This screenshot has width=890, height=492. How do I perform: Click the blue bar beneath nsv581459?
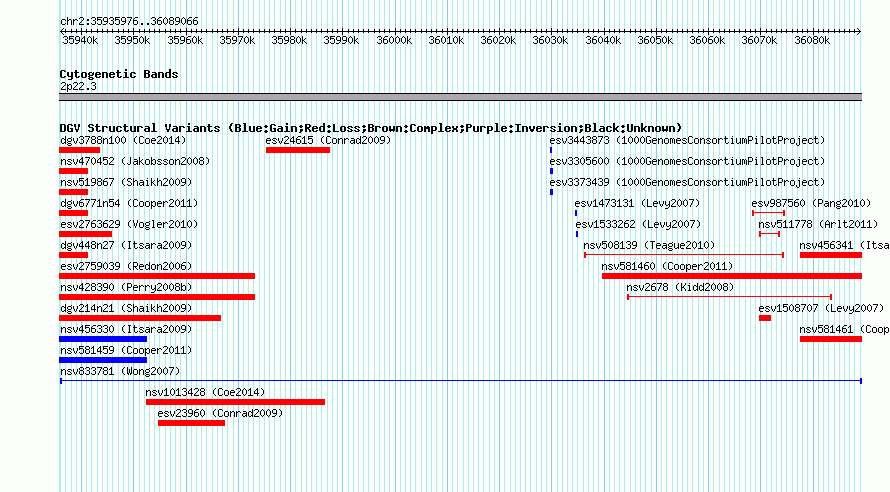coord(103,360)
